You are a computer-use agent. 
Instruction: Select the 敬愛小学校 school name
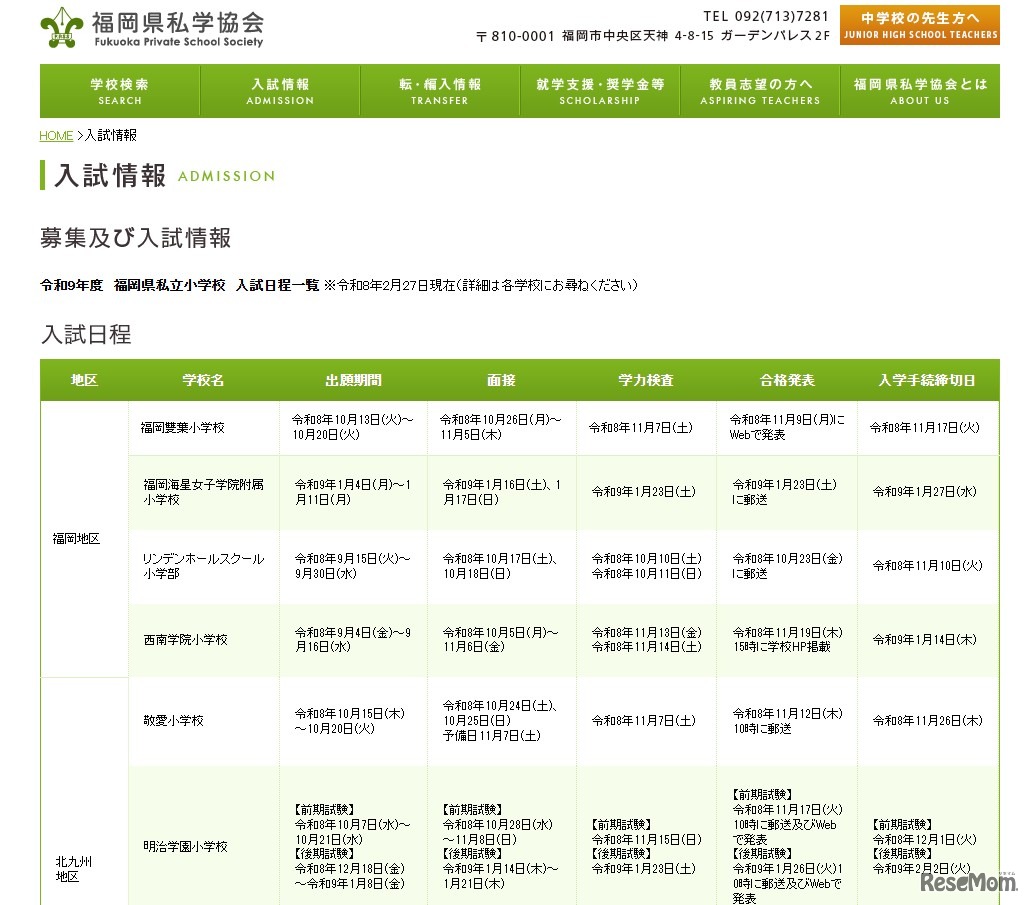[x=174, y=721]
